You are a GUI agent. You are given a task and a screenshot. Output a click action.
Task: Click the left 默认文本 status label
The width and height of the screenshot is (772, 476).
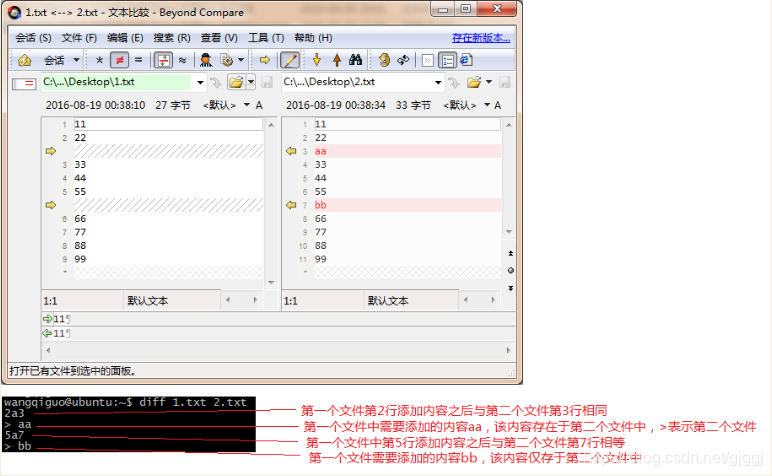coord(148,301)
